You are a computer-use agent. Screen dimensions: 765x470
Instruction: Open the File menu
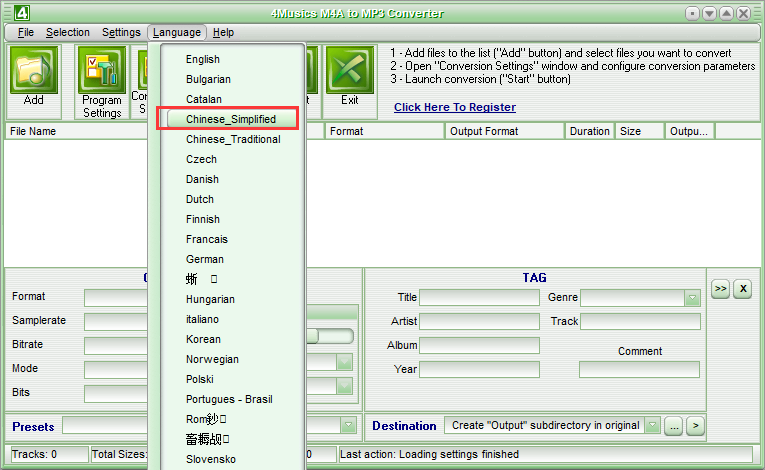click(26, 32)
